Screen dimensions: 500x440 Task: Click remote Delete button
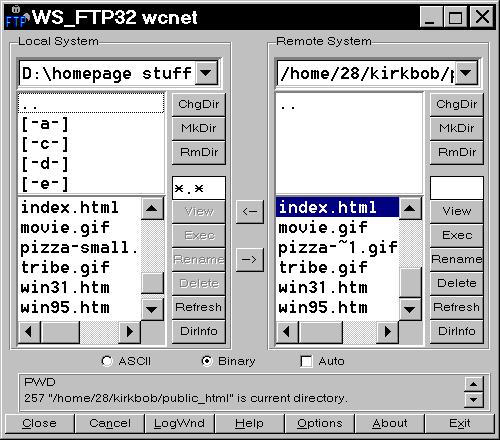pyautogui.click(x=457, y=283)
